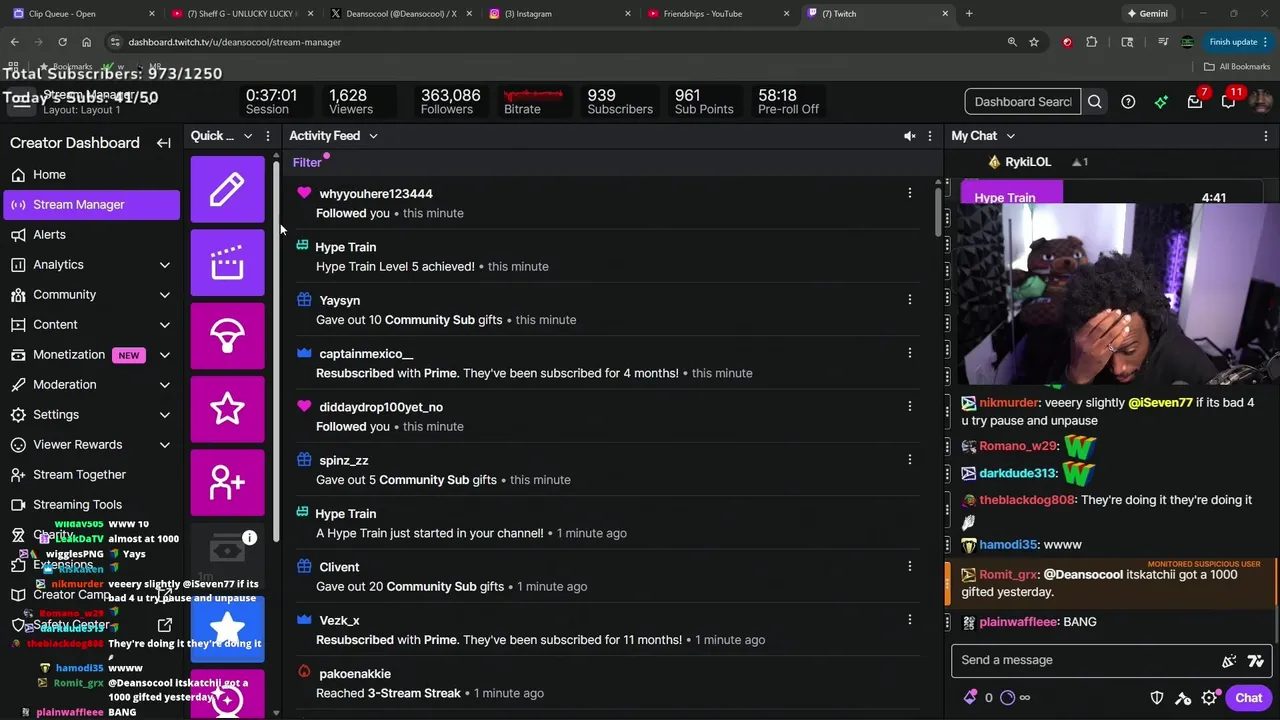Collapse the Creator Dashboard sidebar arrow

164,143
